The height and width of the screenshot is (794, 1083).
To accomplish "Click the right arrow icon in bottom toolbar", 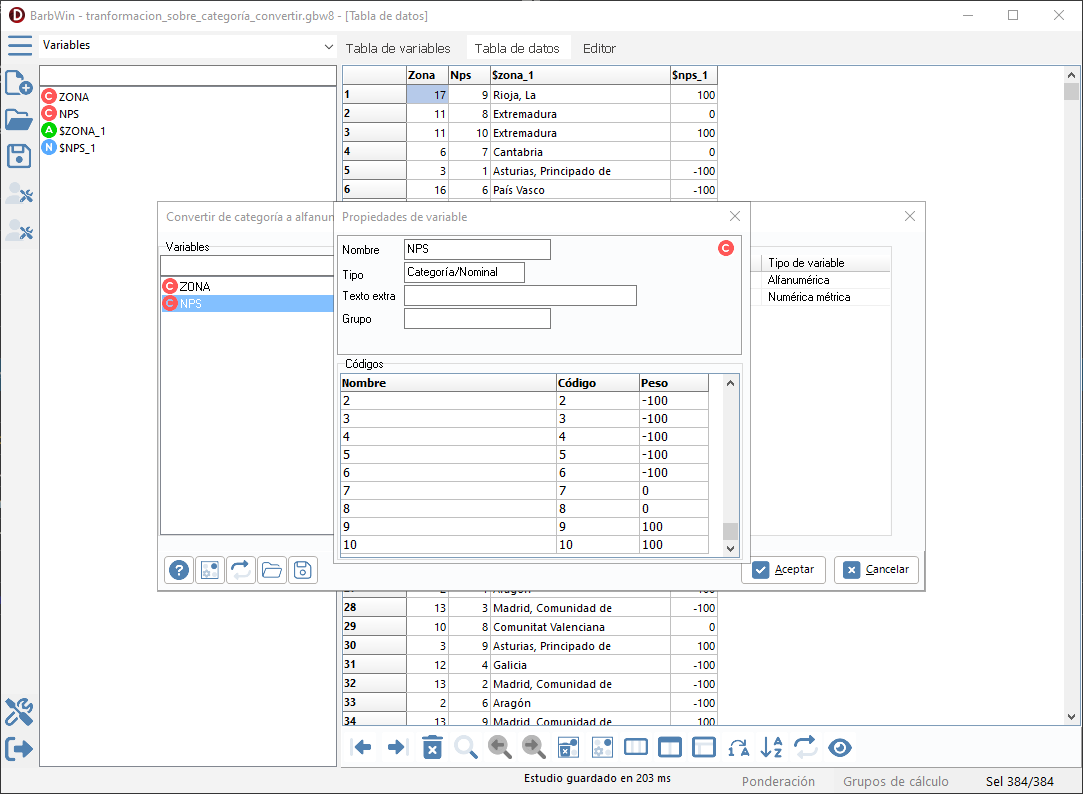I will pos(397,747).
